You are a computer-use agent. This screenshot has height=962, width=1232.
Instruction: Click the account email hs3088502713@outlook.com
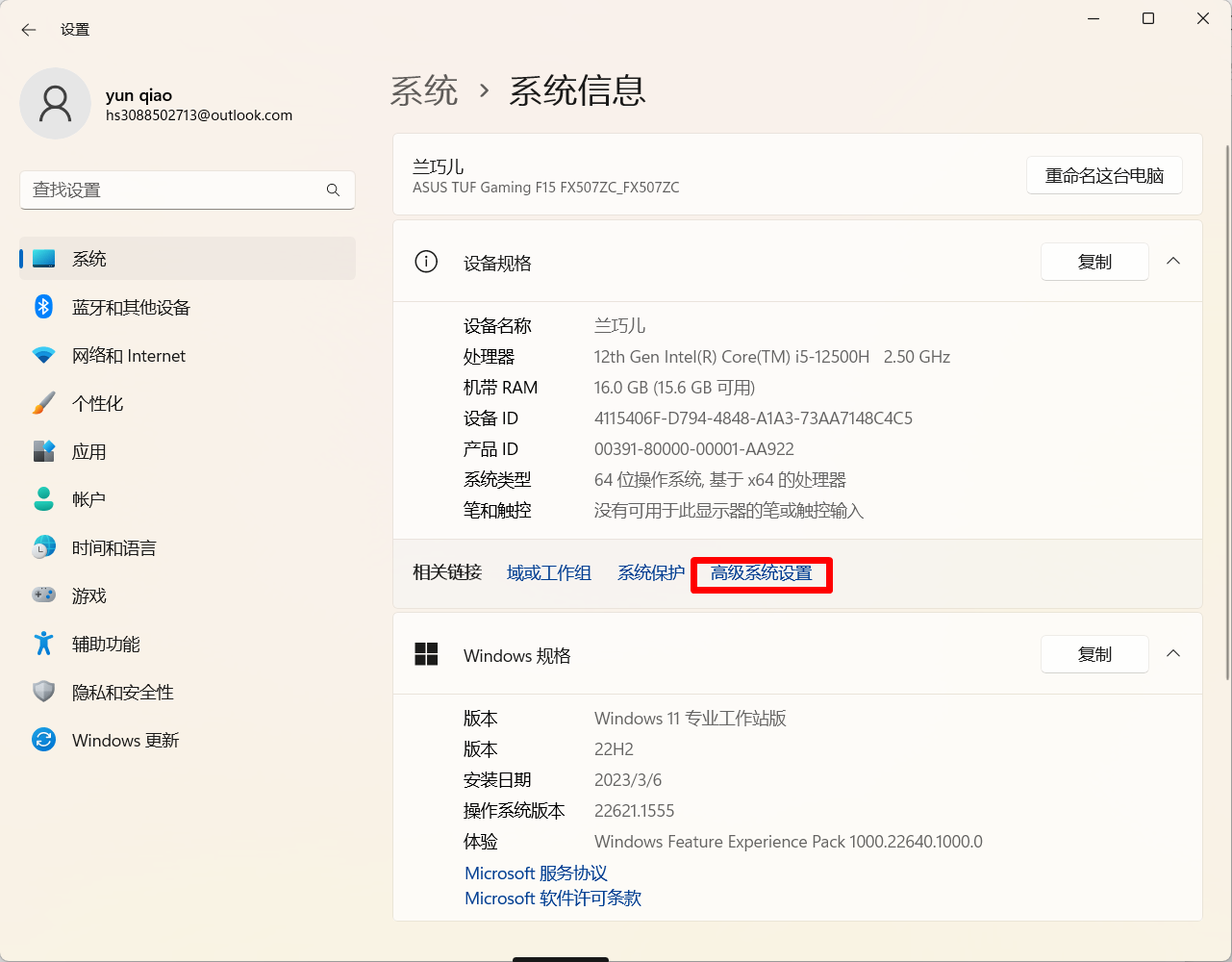click(199, 115)
